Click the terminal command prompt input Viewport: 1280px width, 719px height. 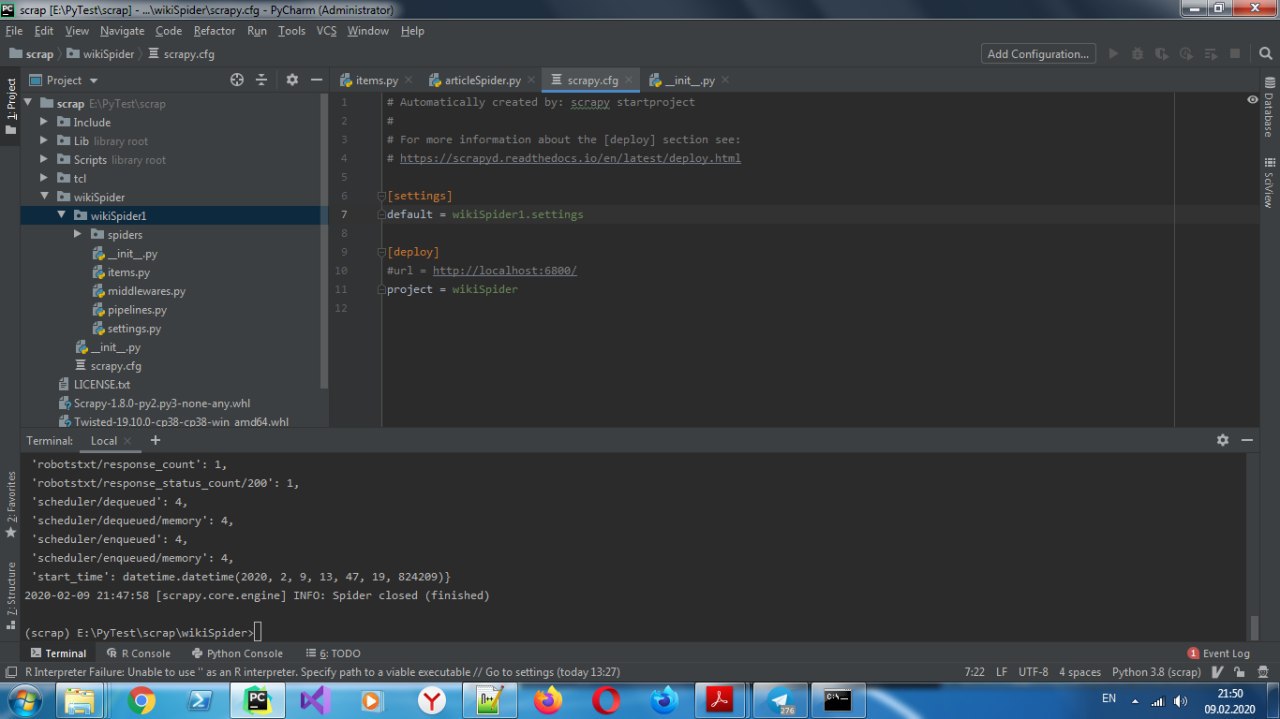click(258, 632)
